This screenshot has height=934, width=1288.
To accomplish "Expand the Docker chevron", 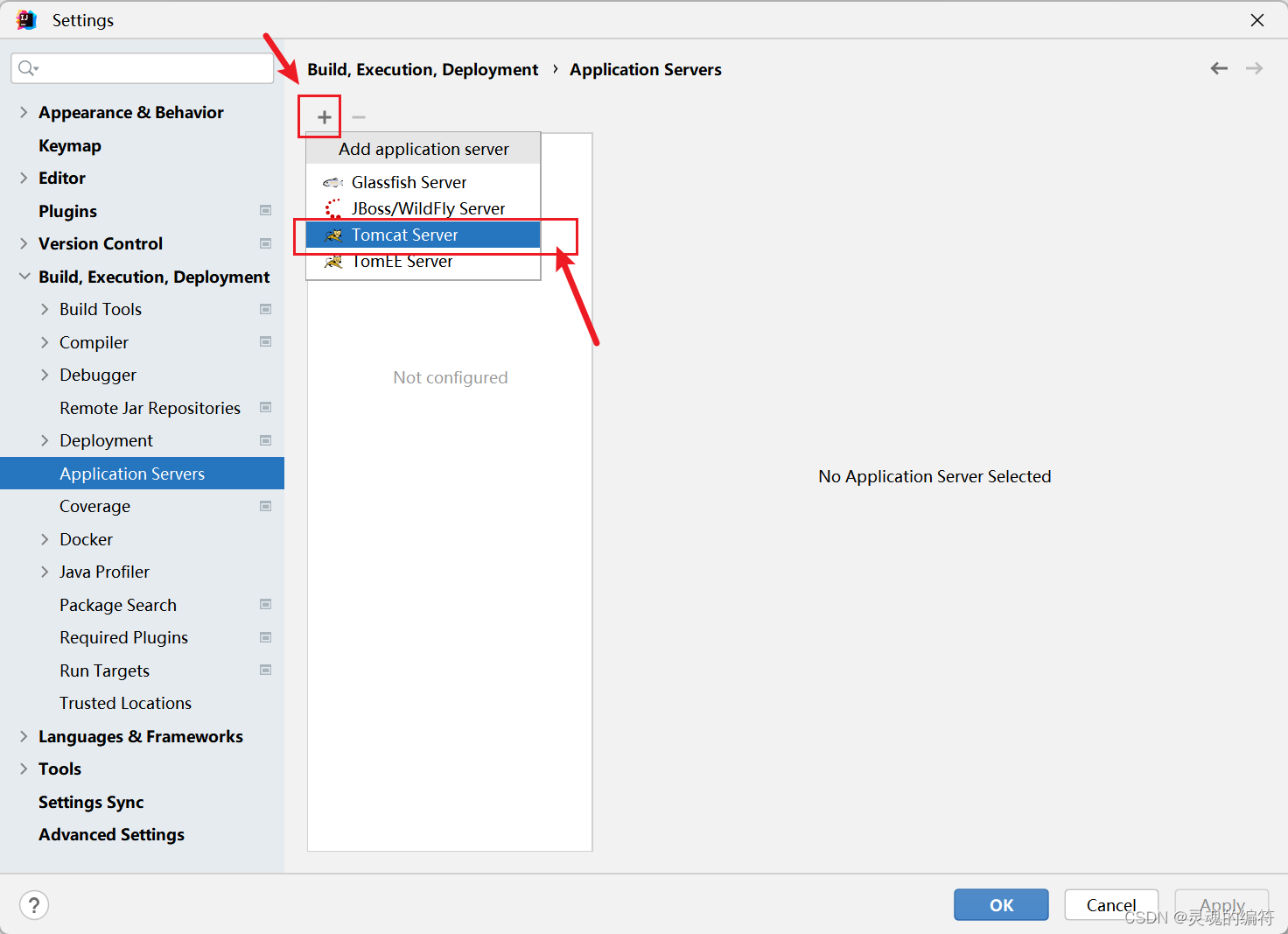I will coord(45,539).
